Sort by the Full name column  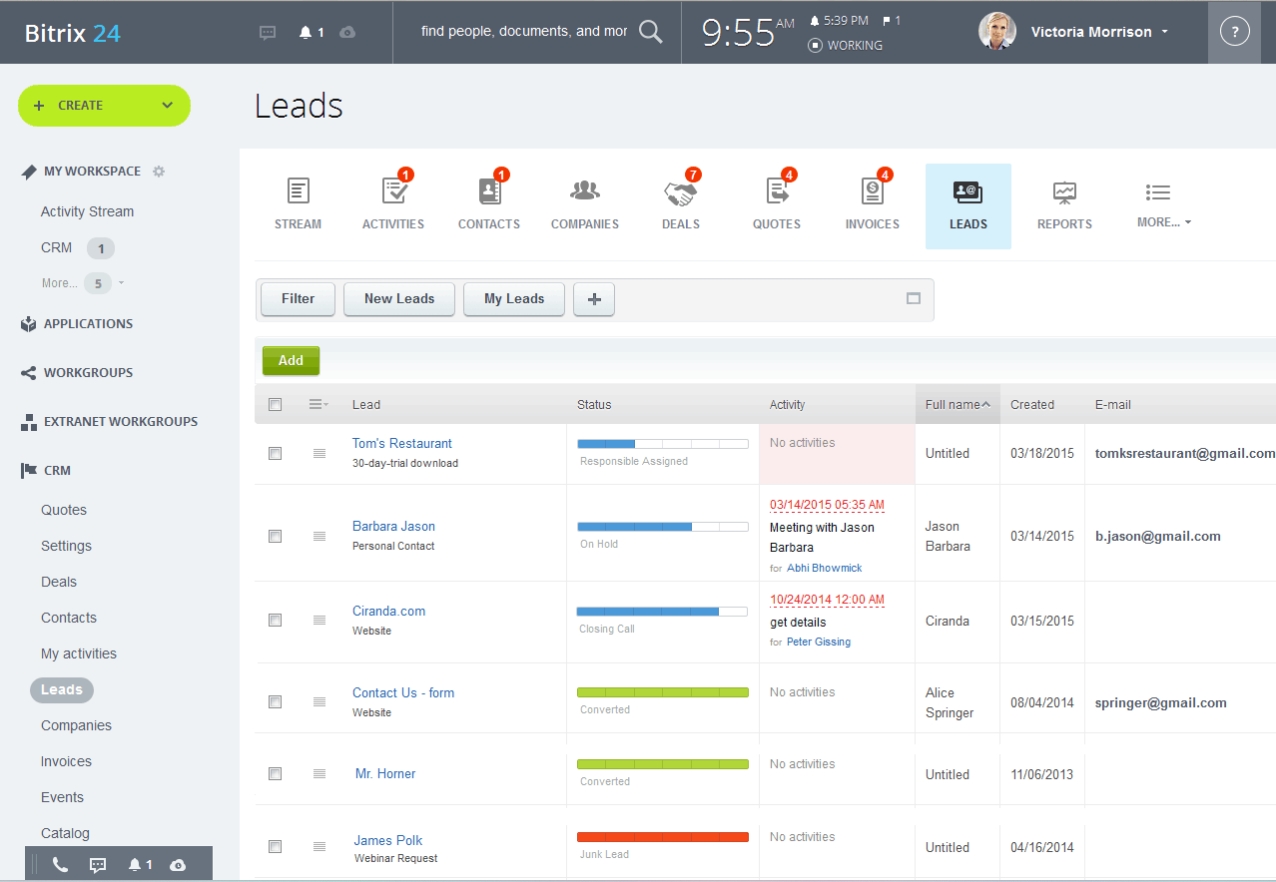[957, 404]
